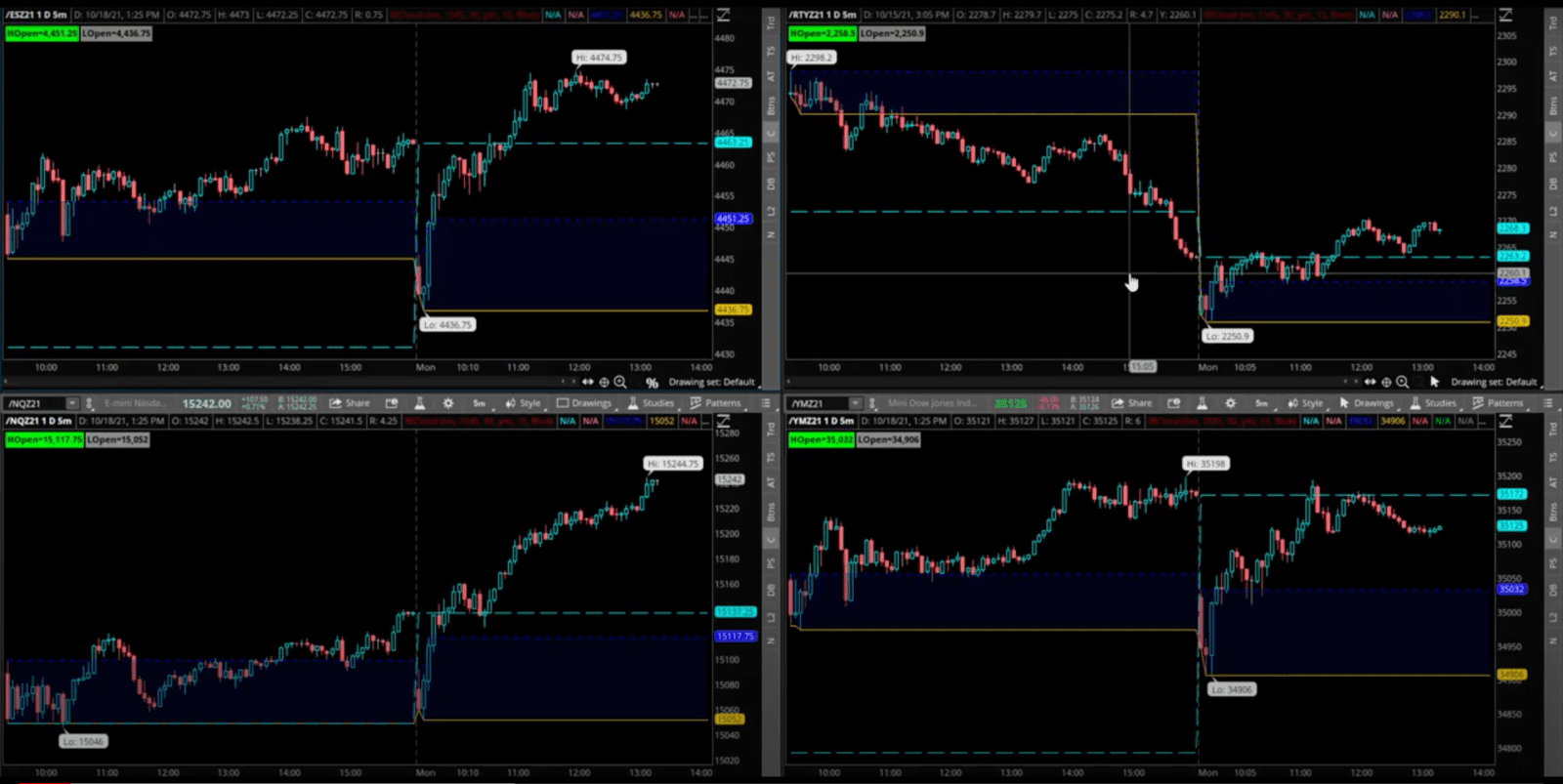Open Patterns menu in /NQZ21 toolbar

(x=716, y=403)
